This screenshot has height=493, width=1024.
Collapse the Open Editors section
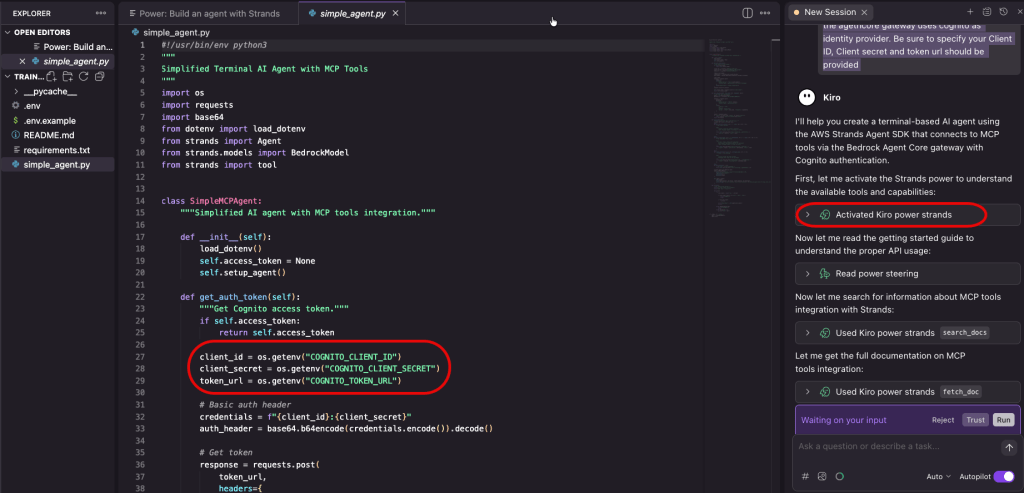[x=8, y=32]
